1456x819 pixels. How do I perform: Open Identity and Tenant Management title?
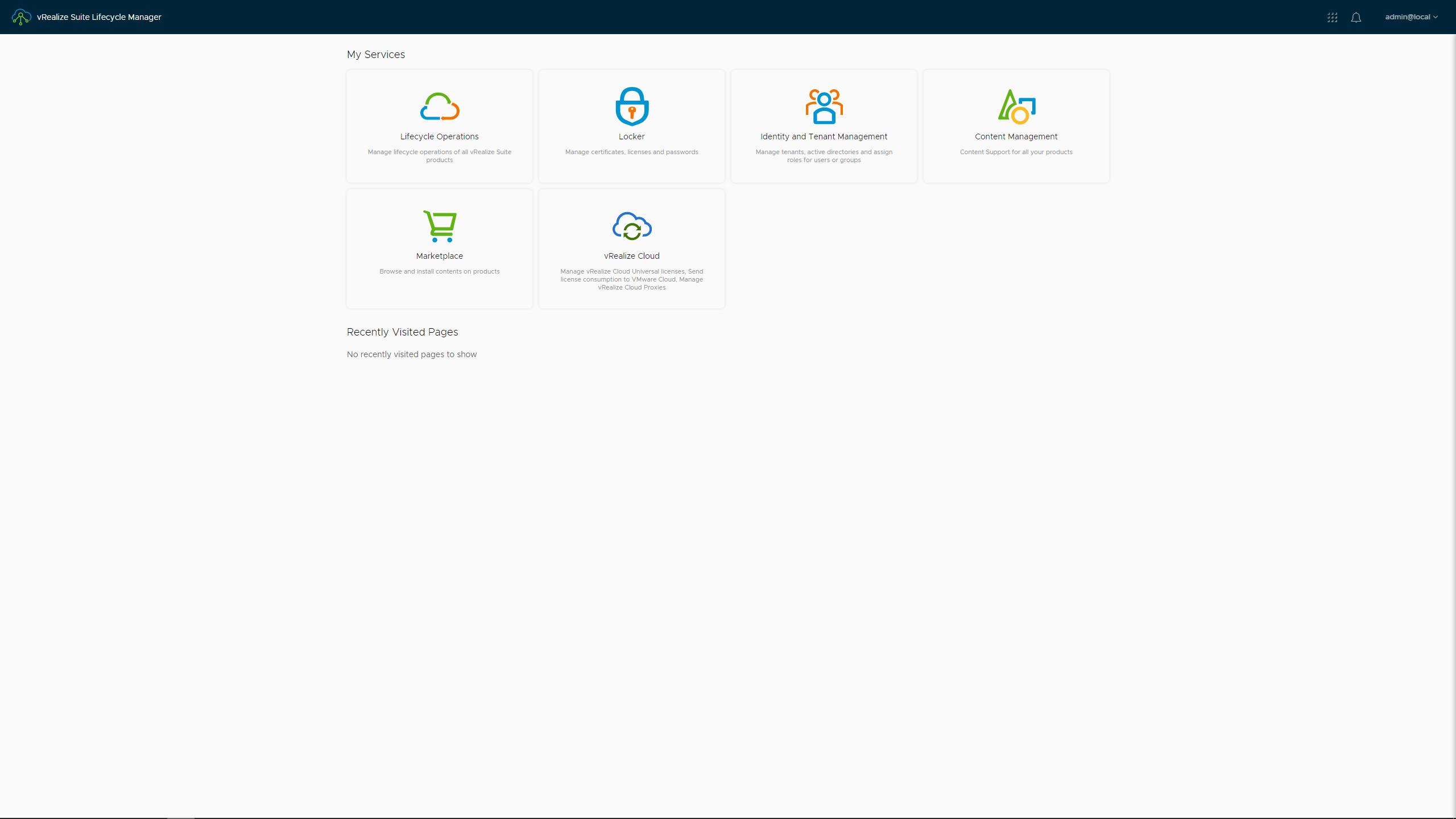[x=824, y=136]
